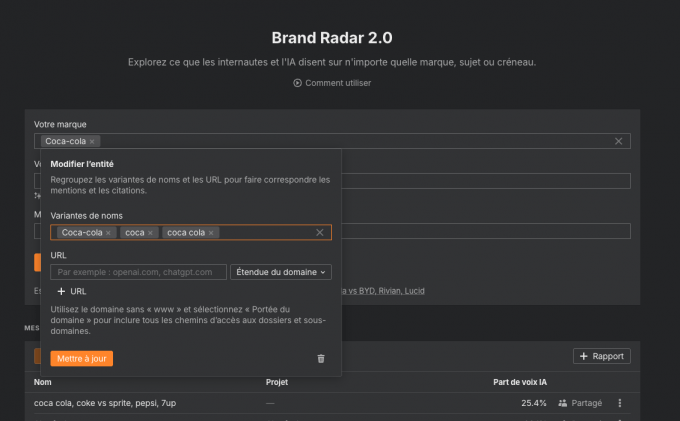The width and height of the screenshot is (680, 421).
Task: Remove Coca-cola from Variantes de noms
Action: pos(108,233)
